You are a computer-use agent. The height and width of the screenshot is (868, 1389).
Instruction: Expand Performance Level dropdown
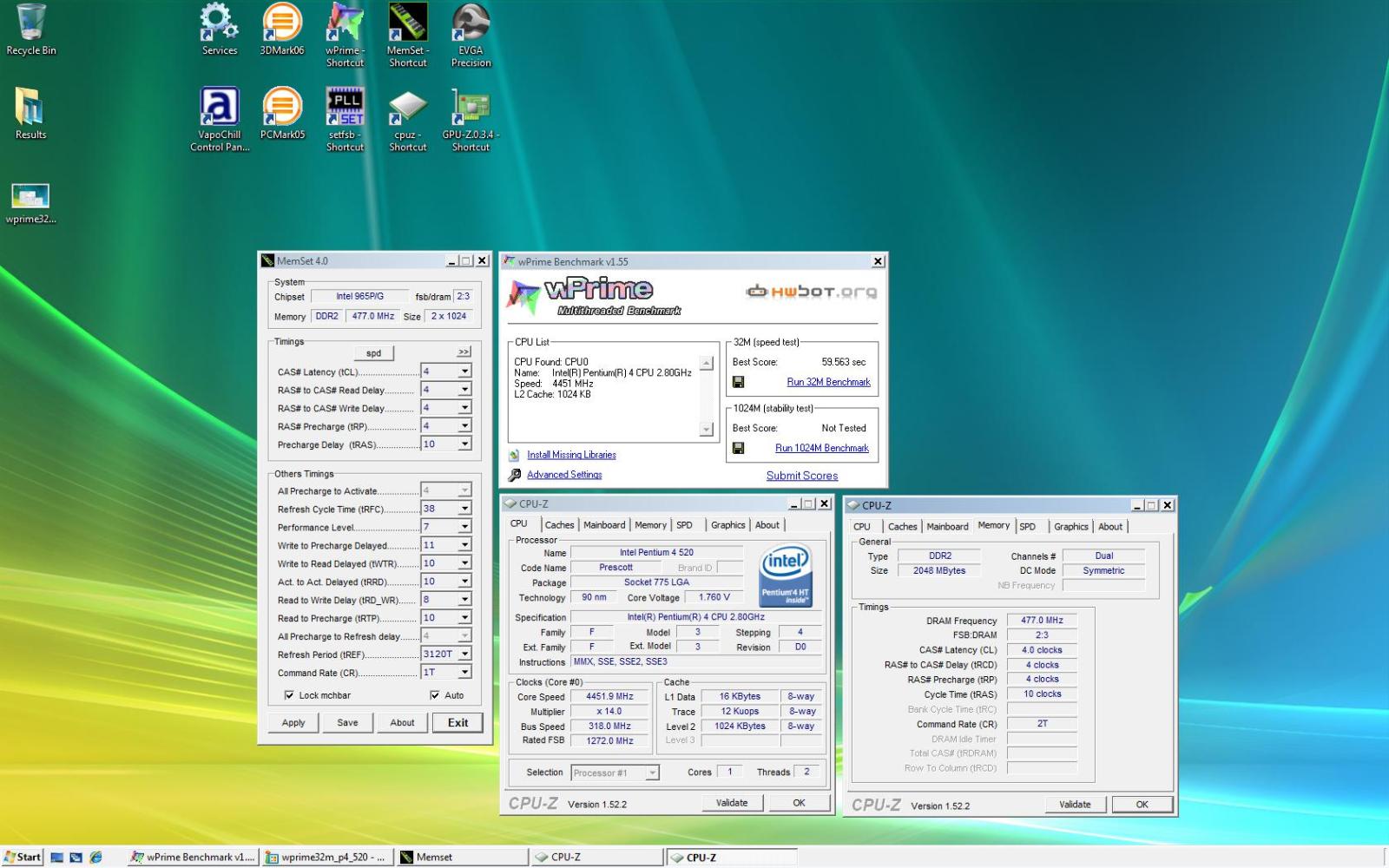464,527
